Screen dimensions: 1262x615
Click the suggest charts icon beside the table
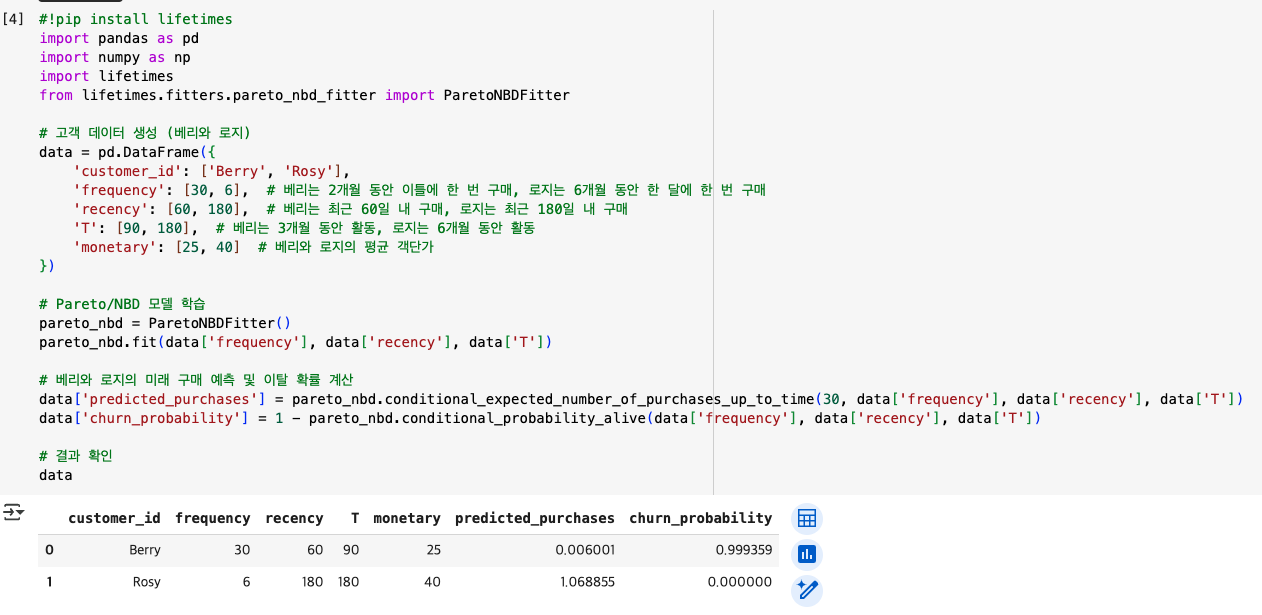coord(807,554)
